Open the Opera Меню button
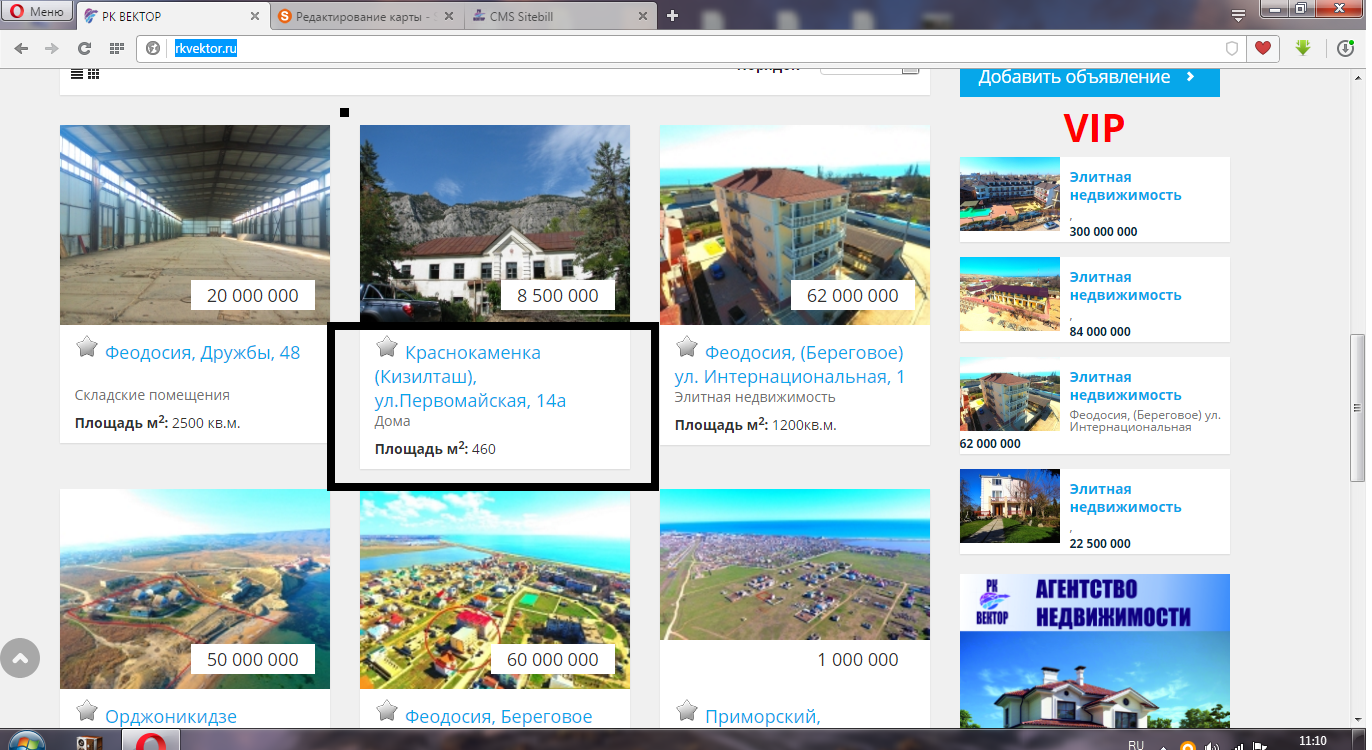The height and width of the screenshot is (750, 1372). pyautogui.click(x=39, y=13)
